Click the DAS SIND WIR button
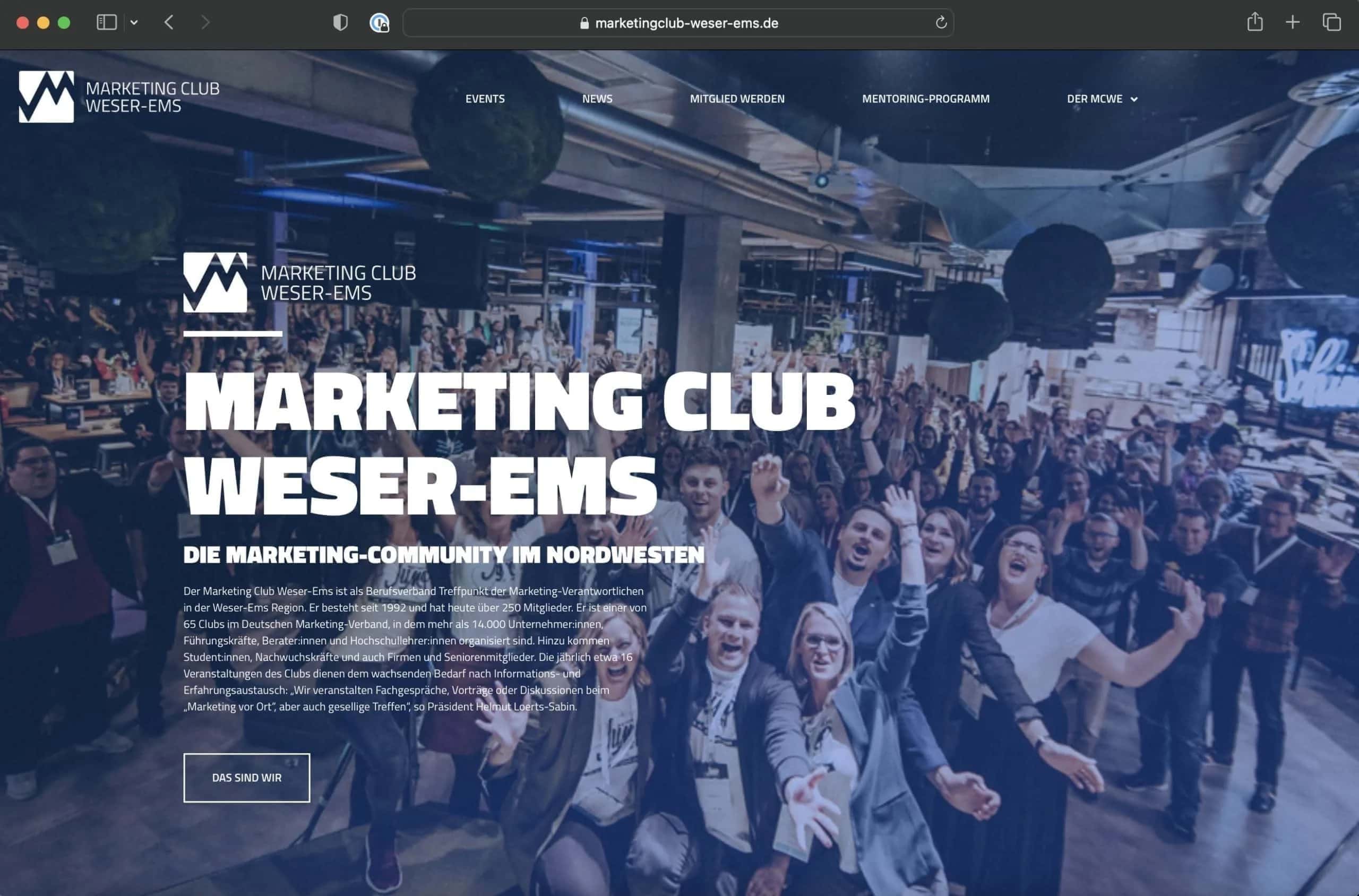 (247, 778)
